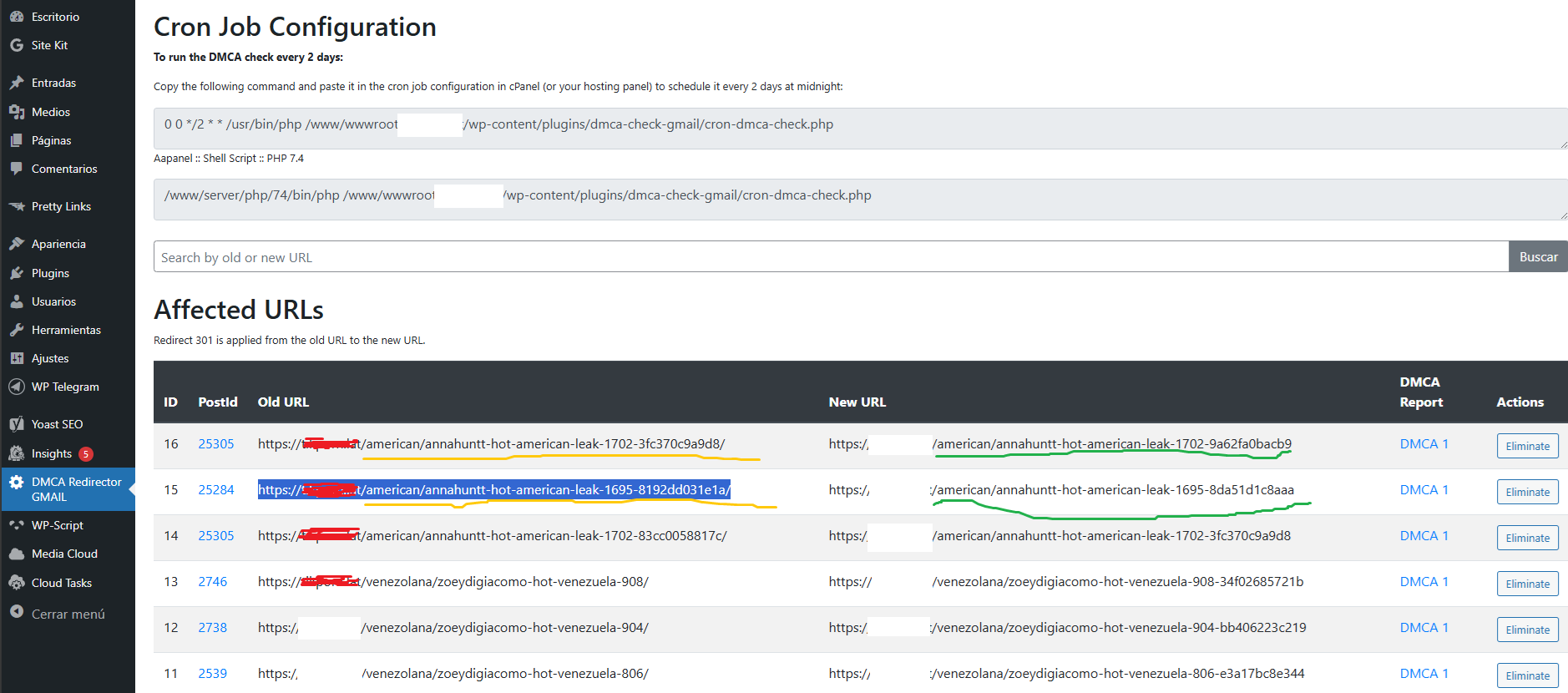Select the Plugins plug icon
Screen dimensions: 1568x693
coord(17,273)
